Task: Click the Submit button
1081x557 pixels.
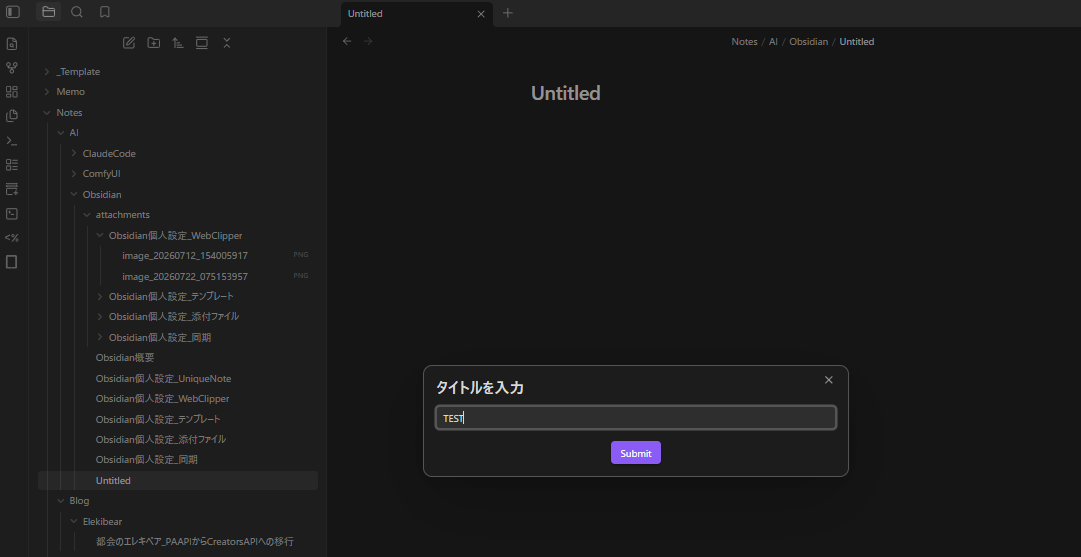Action: 636,453
